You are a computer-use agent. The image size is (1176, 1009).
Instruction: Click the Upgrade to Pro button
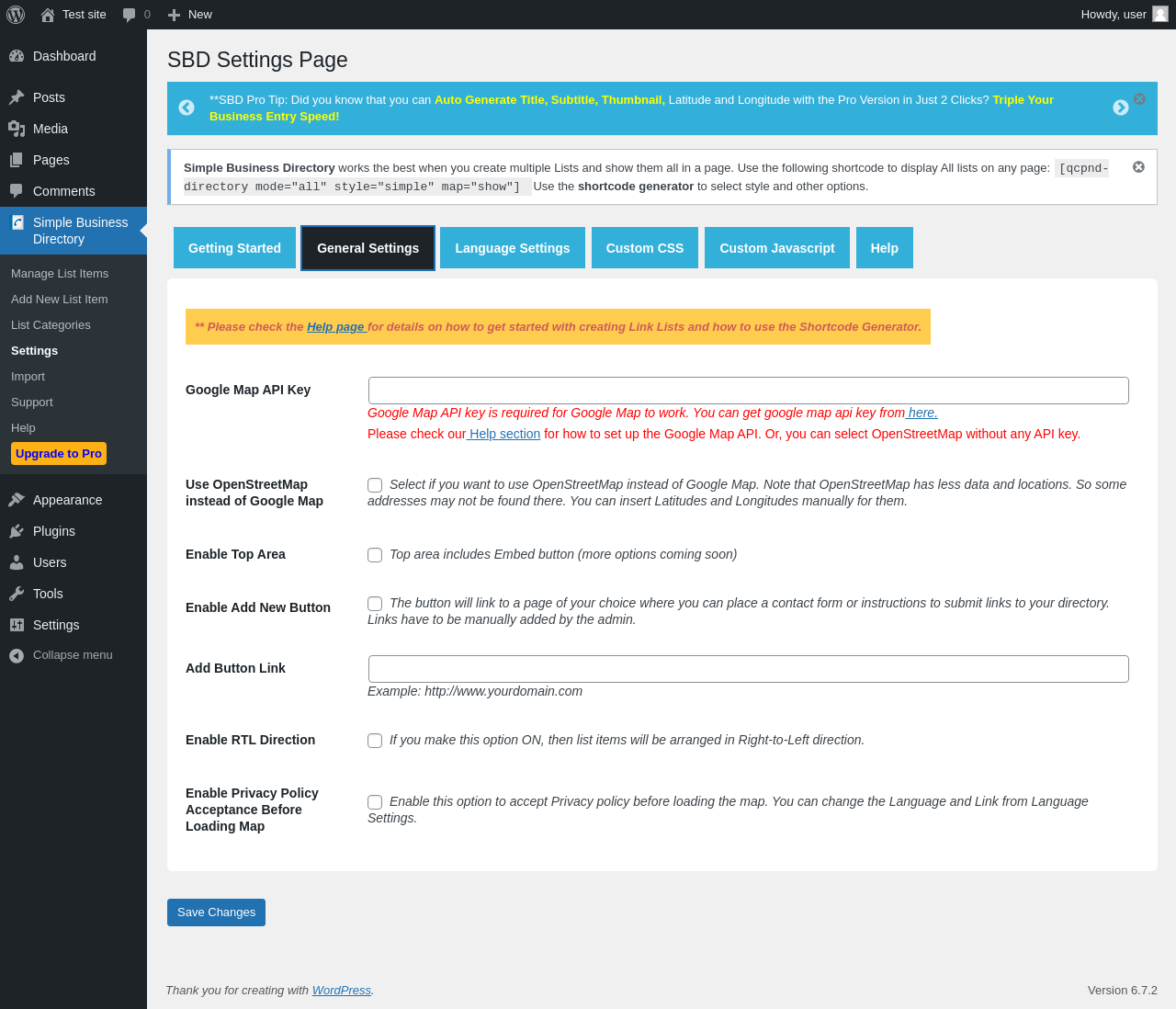click(x=59, y=454)
